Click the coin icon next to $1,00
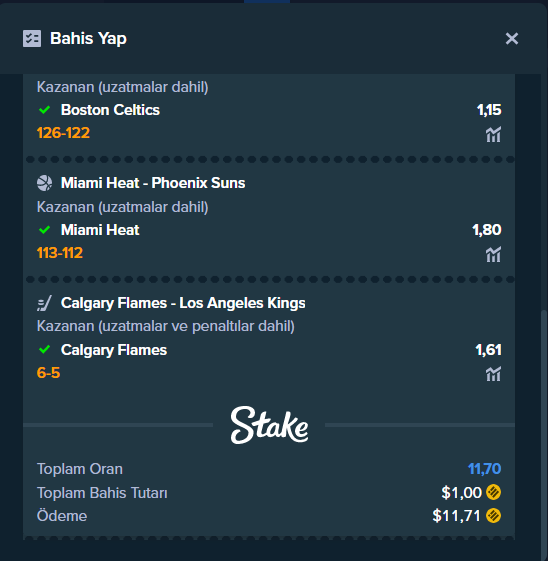This screenshot has height=561, width=548. (493, 492)
